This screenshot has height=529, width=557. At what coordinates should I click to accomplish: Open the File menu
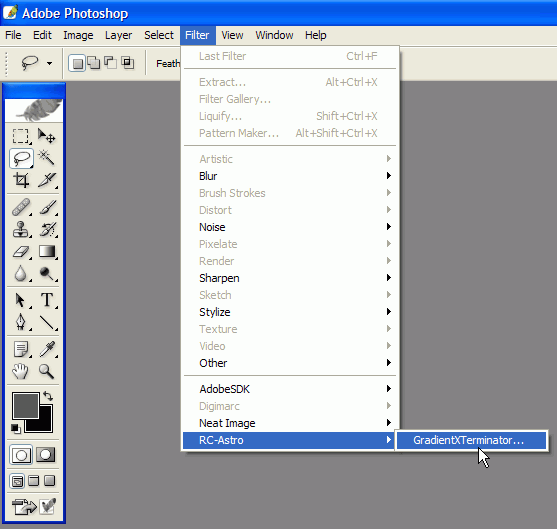pyautogui.click(x=13, y=35)
